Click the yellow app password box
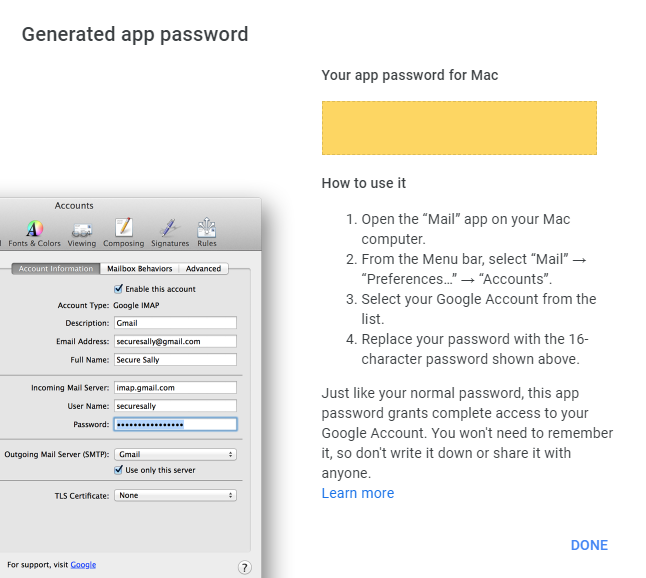Image resolution: width=646 pixels, height=578 pixels. pyautogui.click(x=459, y=128)
